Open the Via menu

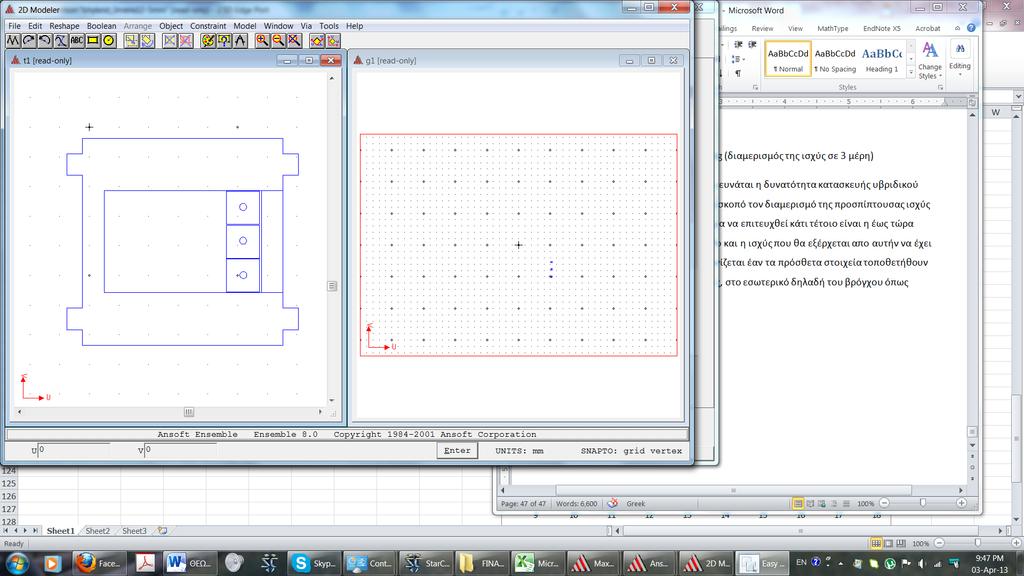tap(306, 26)
